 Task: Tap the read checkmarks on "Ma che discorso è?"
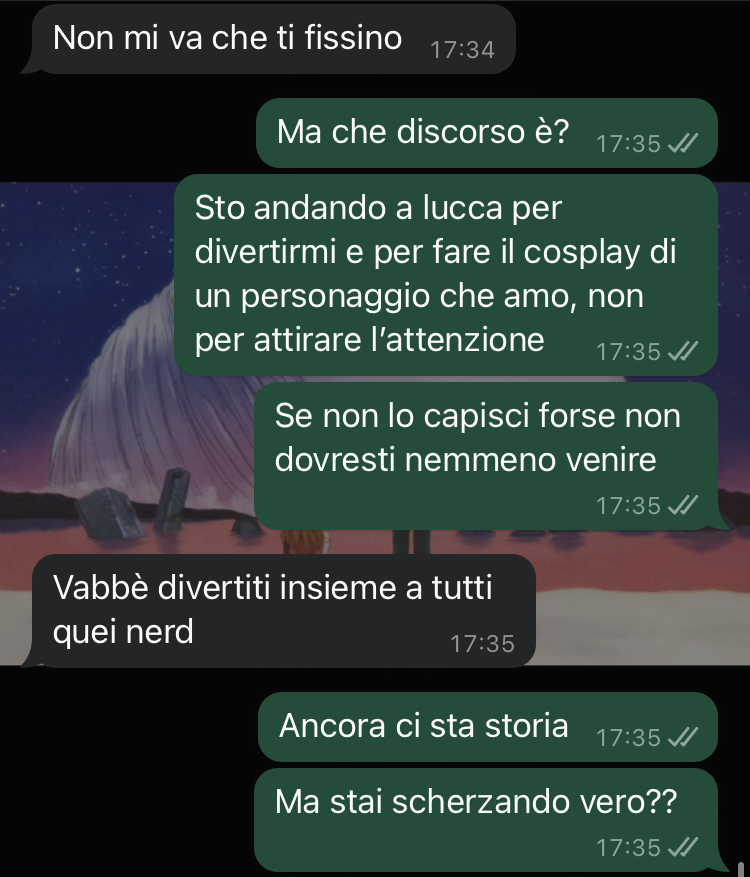(683, 144)
